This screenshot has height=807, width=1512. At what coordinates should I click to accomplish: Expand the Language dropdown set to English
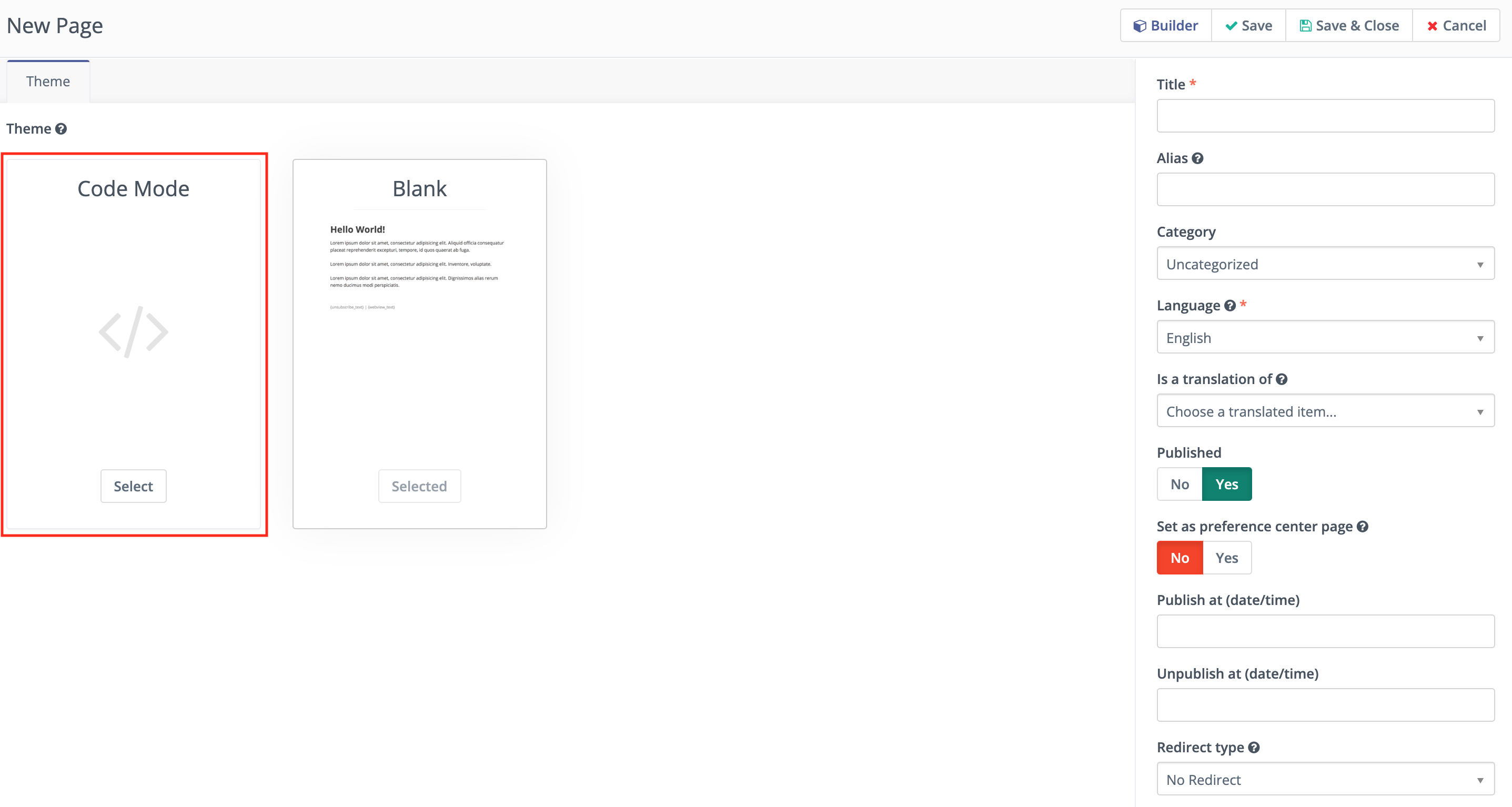pos(1325,337)
